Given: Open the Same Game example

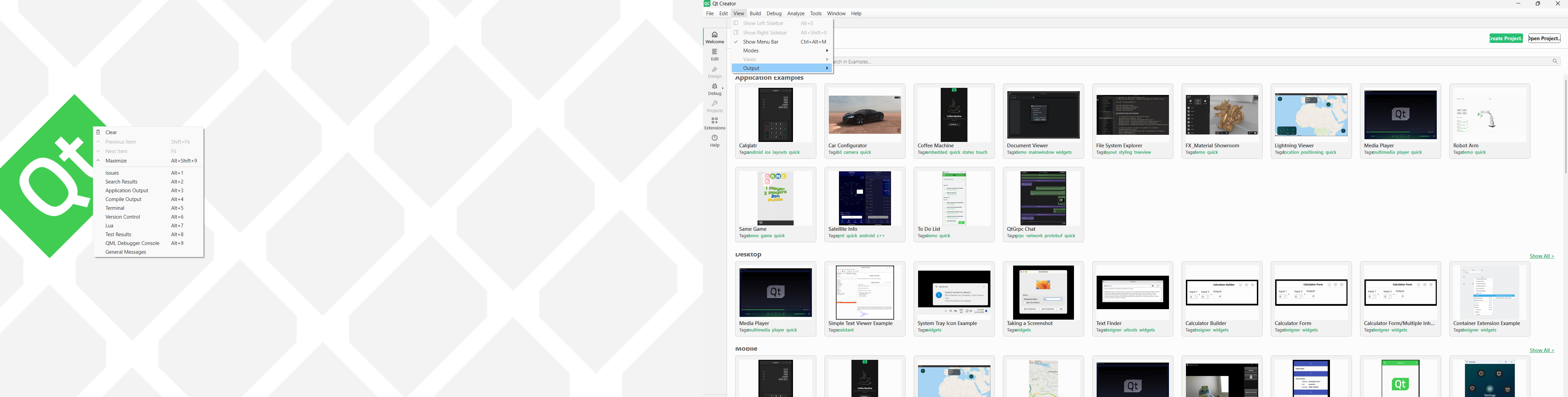Looking at the screenshot, I should click(775, 205).
